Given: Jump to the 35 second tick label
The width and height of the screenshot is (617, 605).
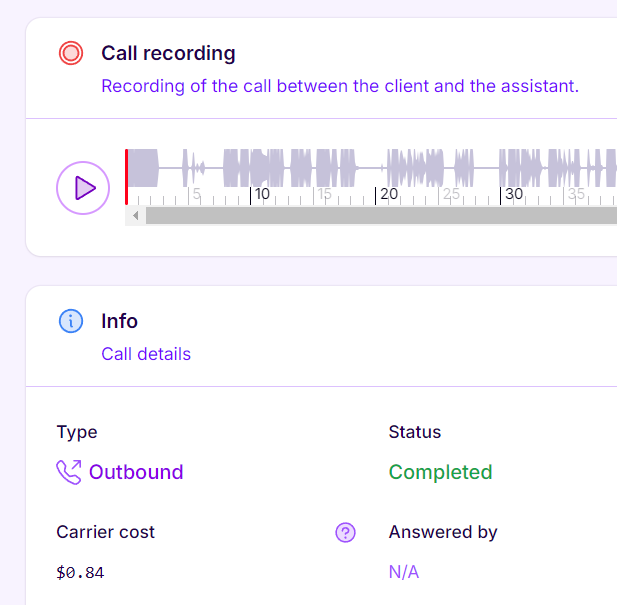Looking at the screenshot, I should pos(576,194).
